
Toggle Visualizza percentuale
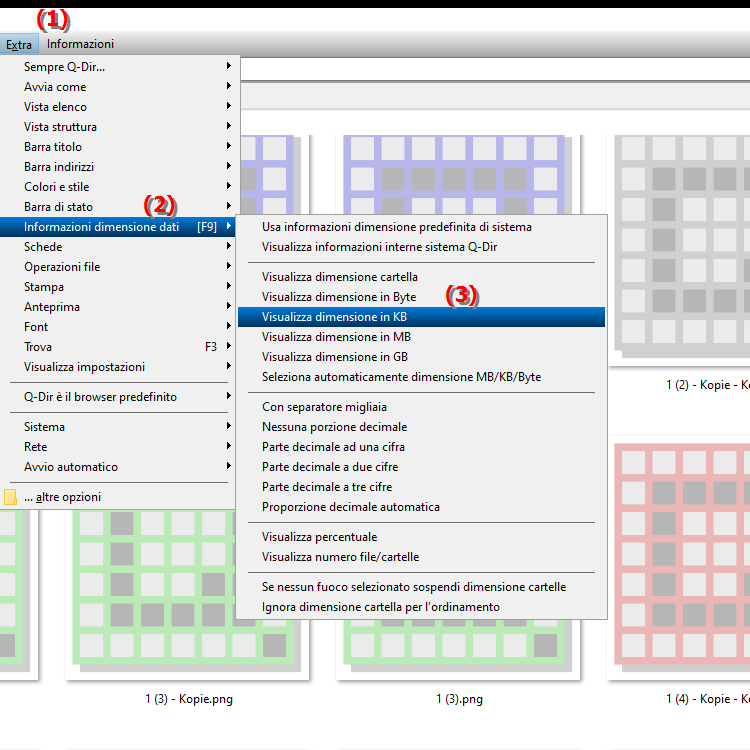(x=421, y=538)
